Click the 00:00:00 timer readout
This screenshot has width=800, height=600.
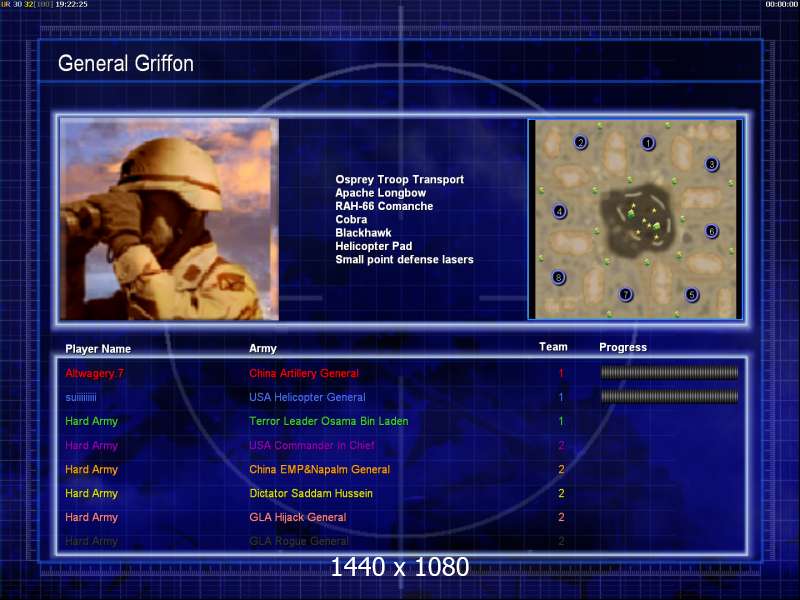click(x=782, y=4)
